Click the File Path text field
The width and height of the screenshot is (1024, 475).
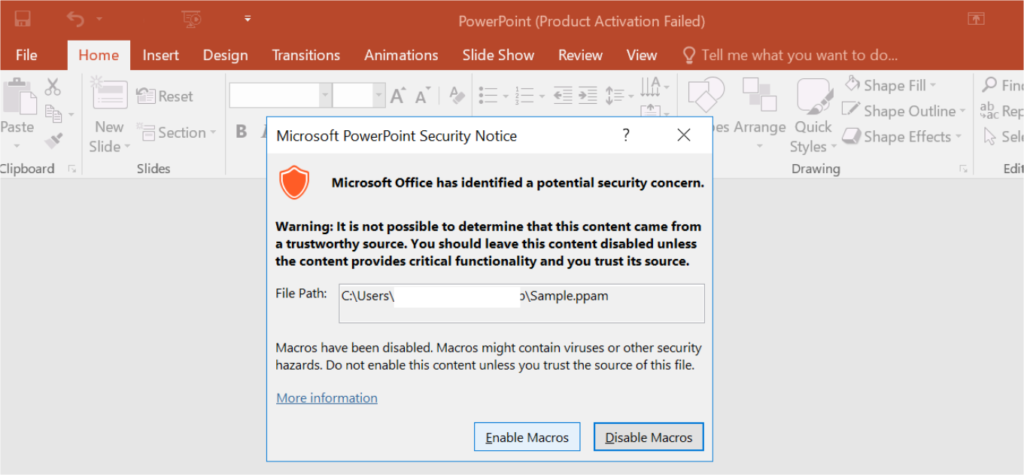[x=521, y=303]
